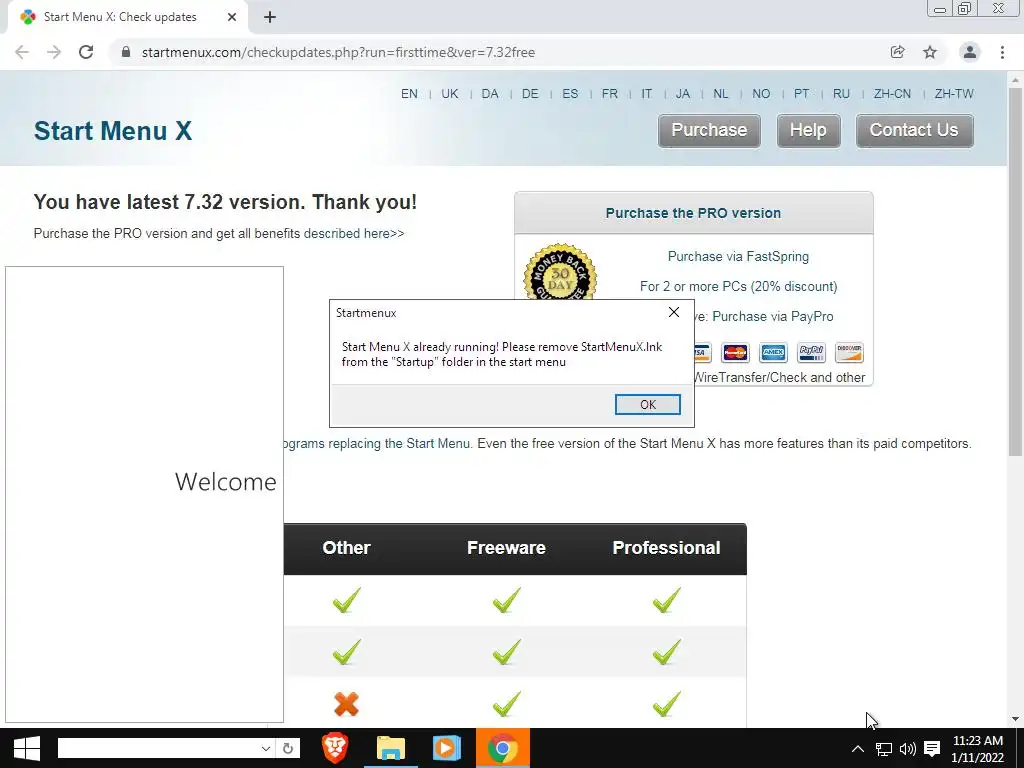Open the Windows Start button

click(x=27, y=748)
